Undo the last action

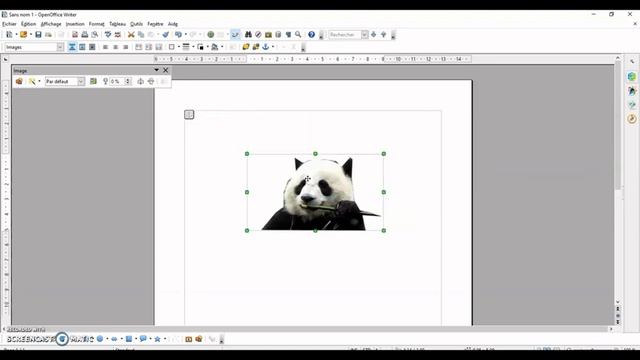[x=178, y=35]
